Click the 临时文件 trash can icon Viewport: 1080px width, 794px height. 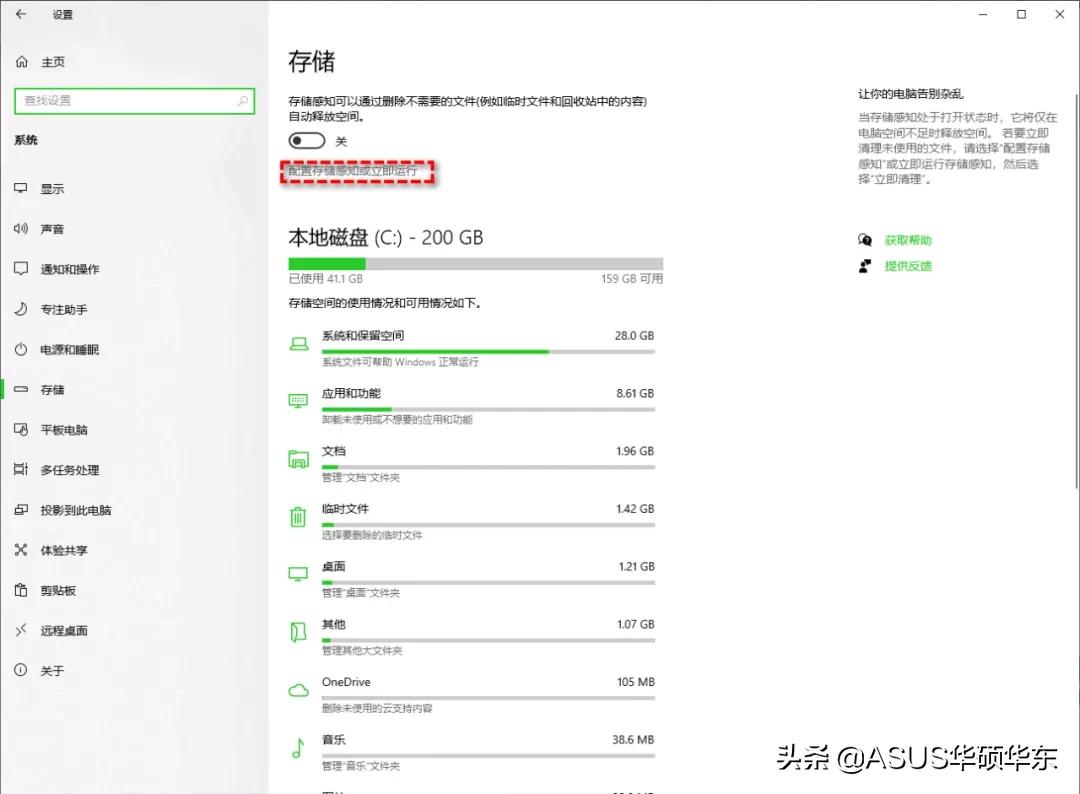(x=297, y=515)
